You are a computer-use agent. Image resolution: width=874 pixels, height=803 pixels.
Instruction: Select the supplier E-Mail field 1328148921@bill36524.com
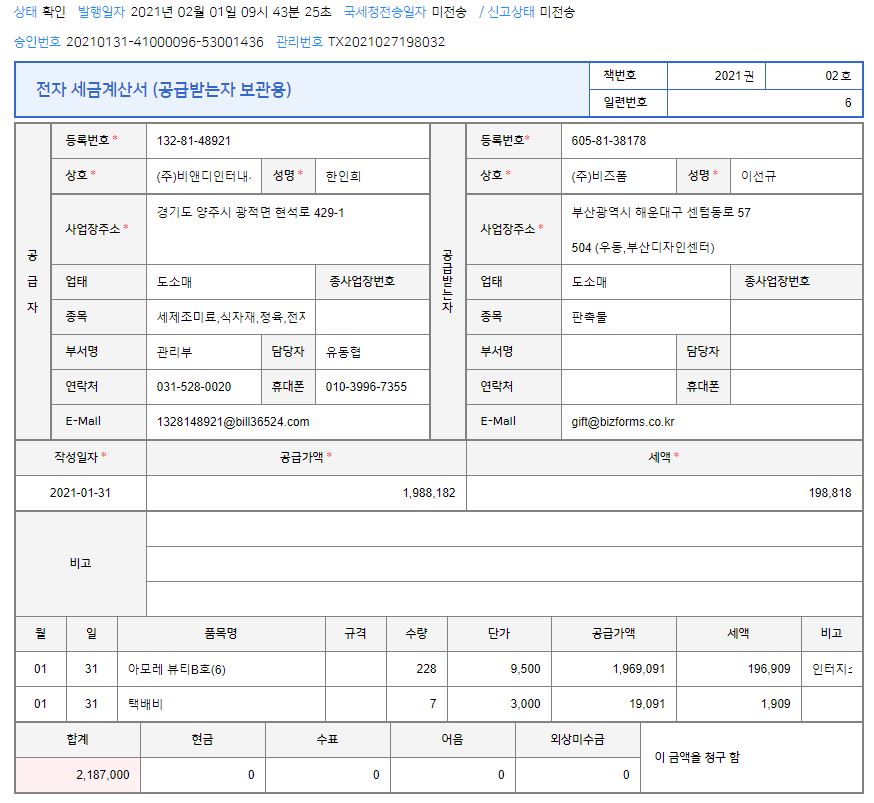coord(287,422)
